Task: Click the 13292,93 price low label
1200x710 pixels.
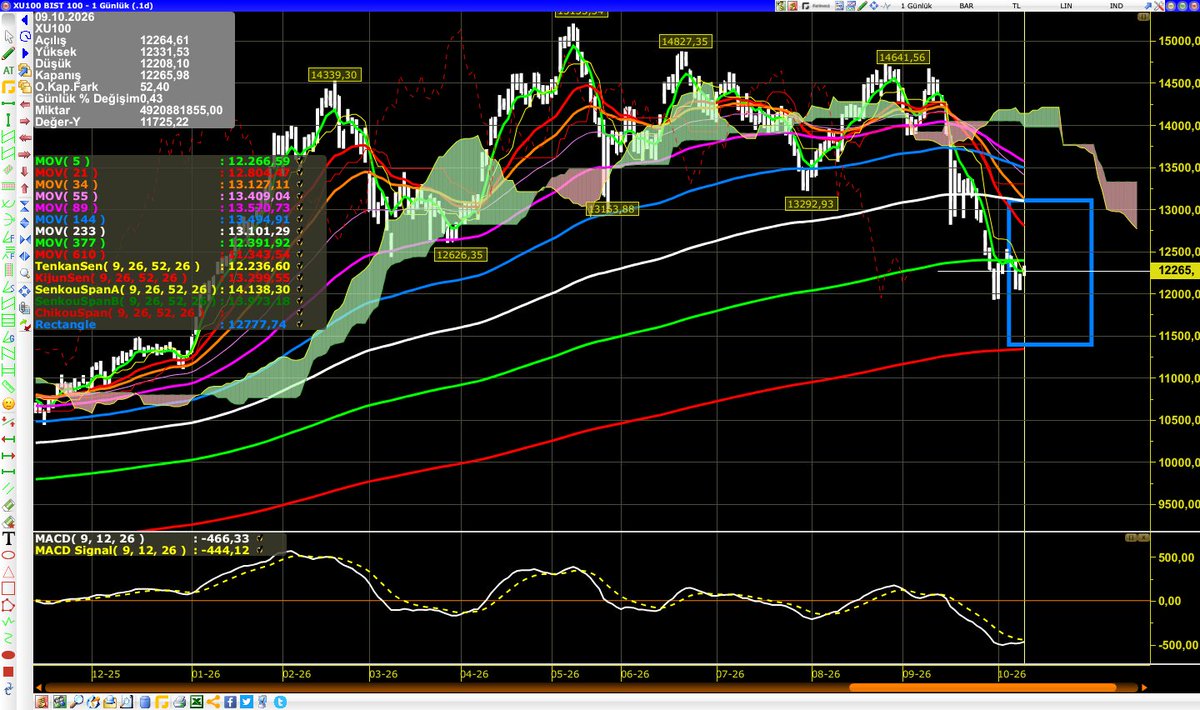Action: point(812,203)
